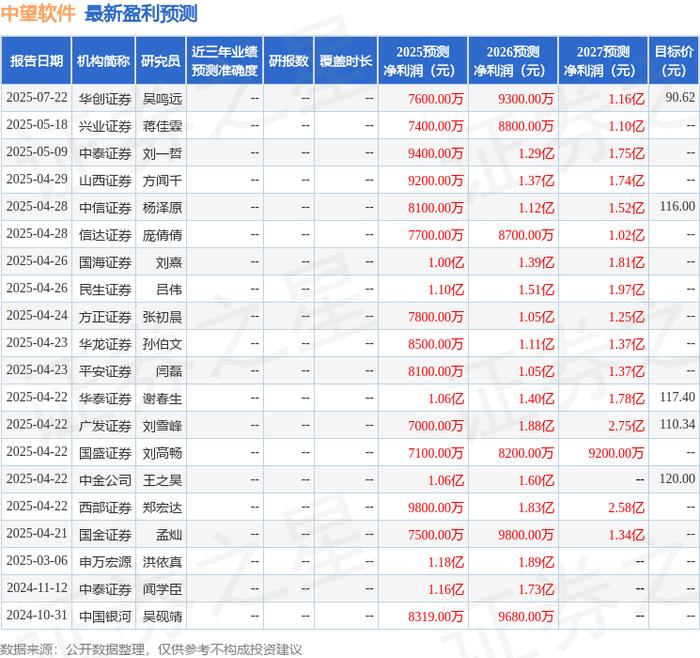Select target price 110.34

677,424
